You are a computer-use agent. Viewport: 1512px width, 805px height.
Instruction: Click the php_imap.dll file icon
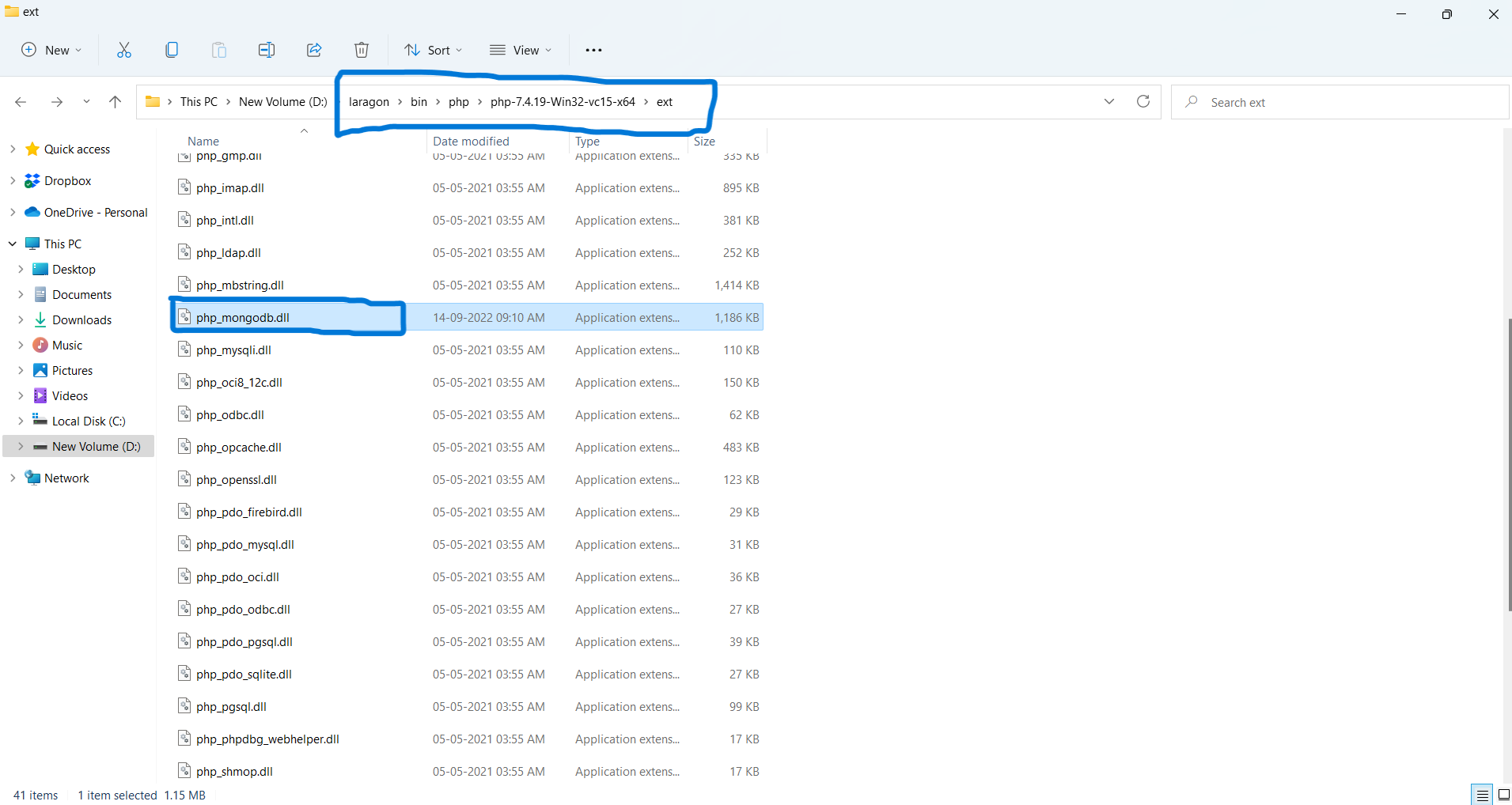[184, 187]
